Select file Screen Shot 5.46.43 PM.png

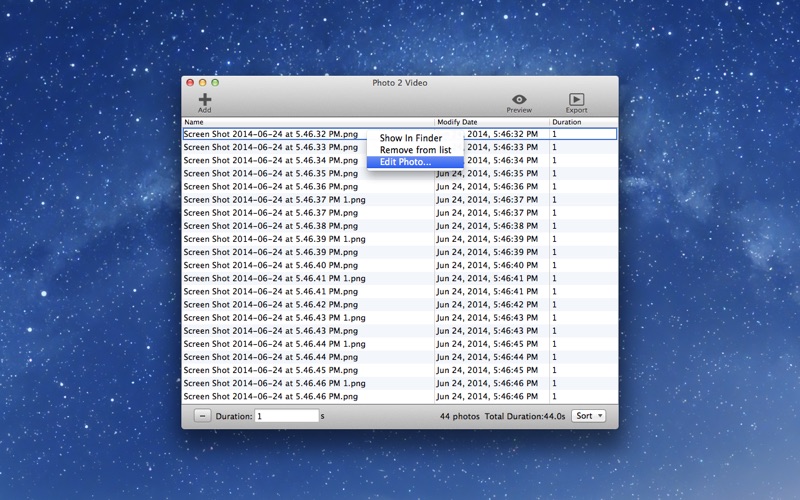pyautogui.click(x=271, y=331)
